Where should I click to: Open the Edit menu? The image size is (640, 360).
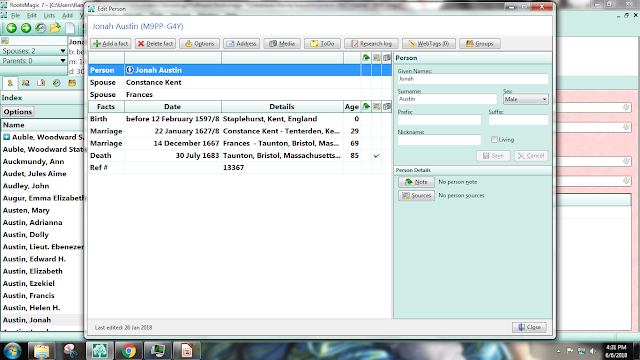click(x=32, y=16)
